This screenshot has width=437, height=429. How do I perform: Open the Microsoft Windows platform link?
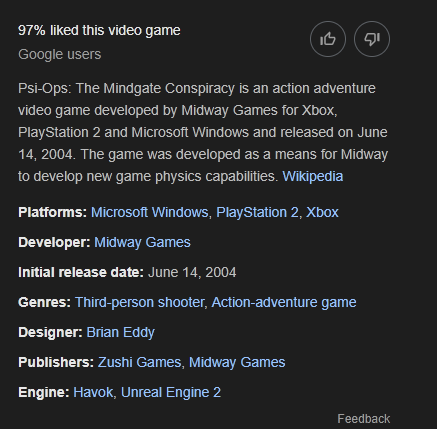point(150,212)
